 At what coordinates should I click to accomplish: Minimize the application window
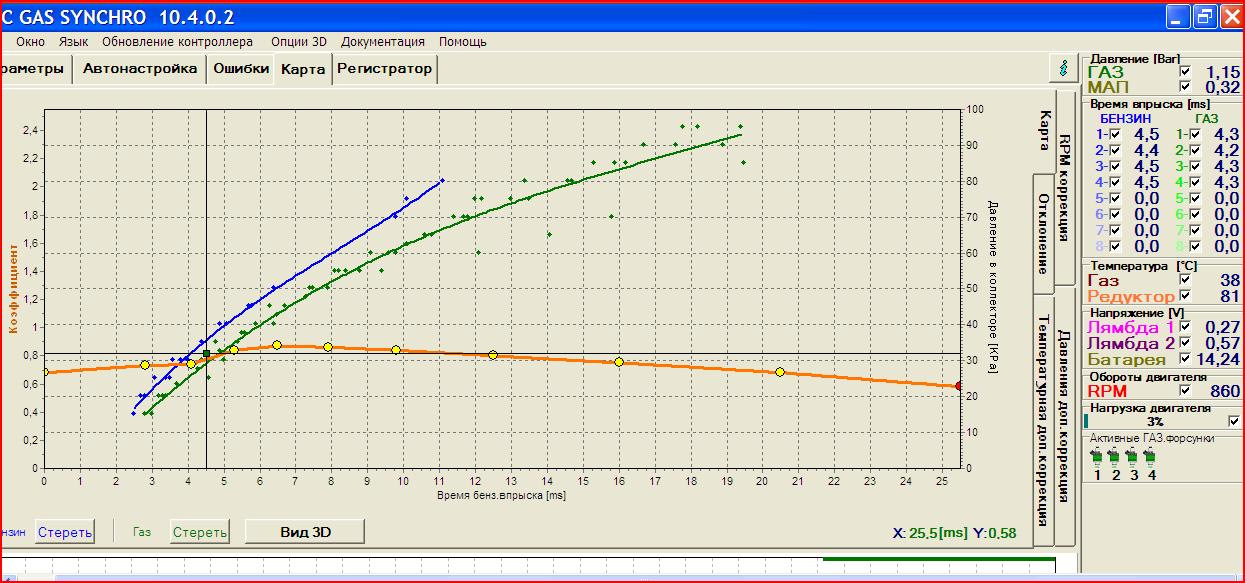[1179, 16]
